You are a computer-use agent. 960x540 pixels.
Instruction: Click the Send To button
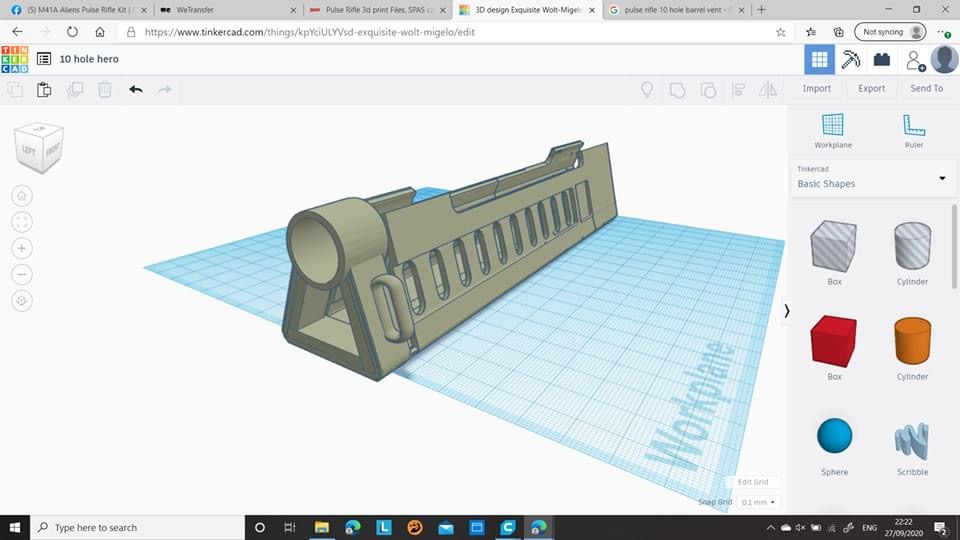(x=926, y=88)
